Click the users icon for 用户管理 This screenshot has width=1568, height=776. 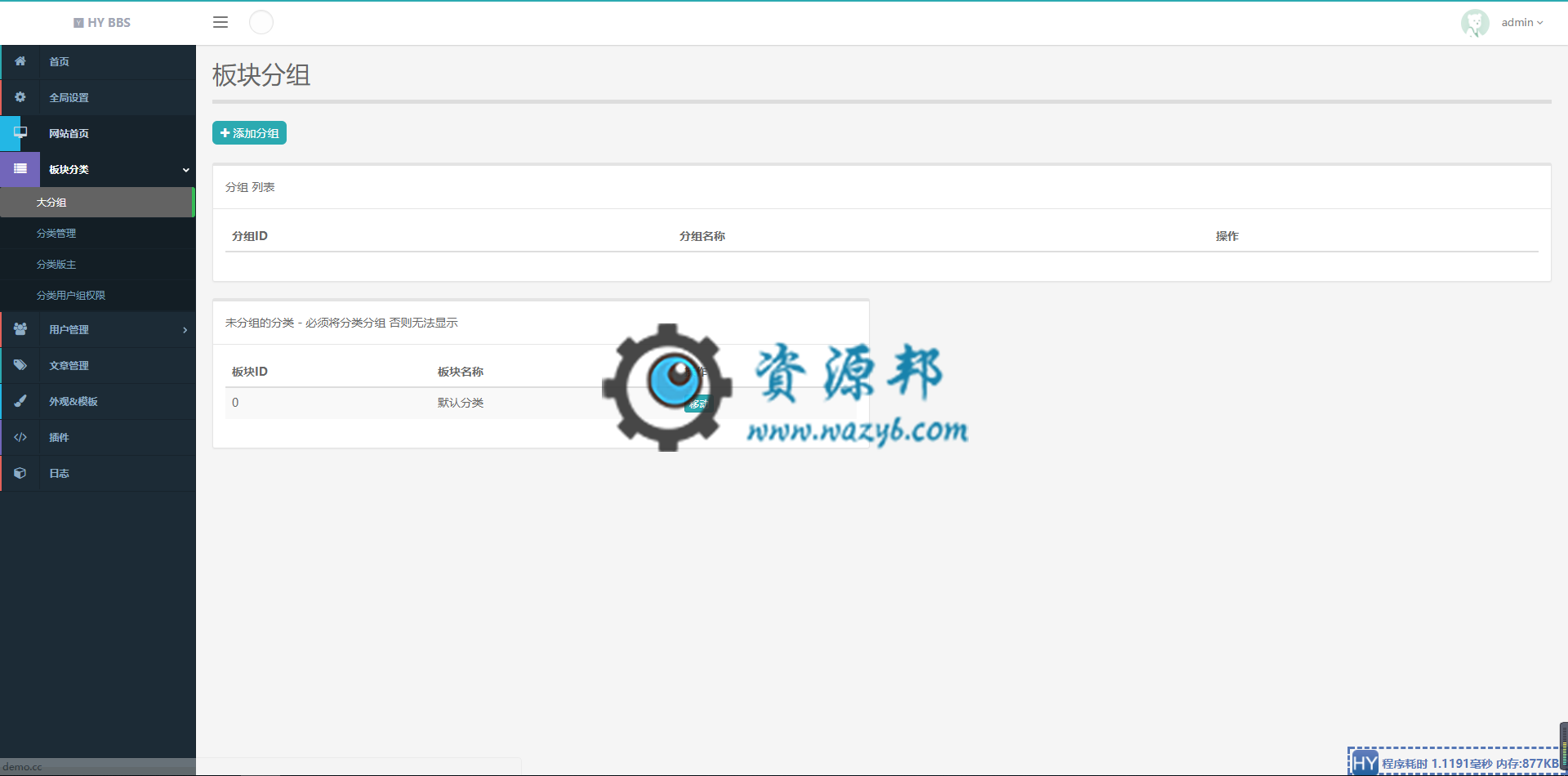[20, 329]
